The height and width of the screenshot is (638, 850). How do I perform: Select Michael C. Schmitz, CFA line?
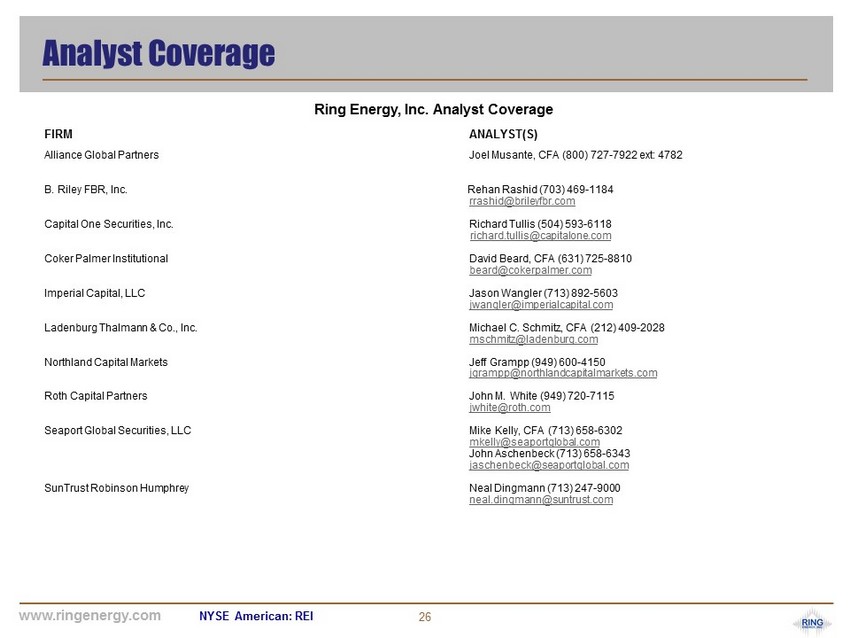[566, 328]
